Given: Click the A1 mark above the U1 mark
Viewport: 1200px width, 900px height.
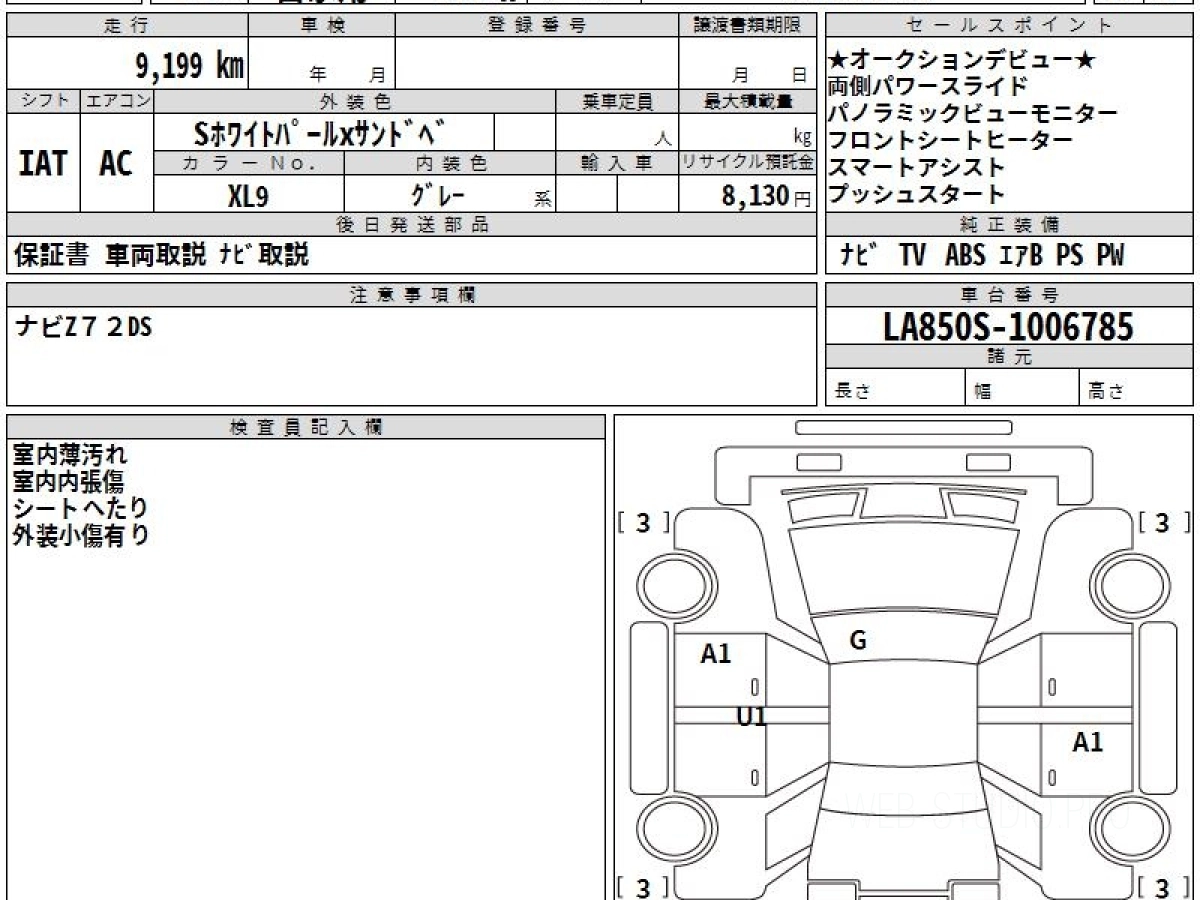Looking at the screenshot, I should pos(716,654).
